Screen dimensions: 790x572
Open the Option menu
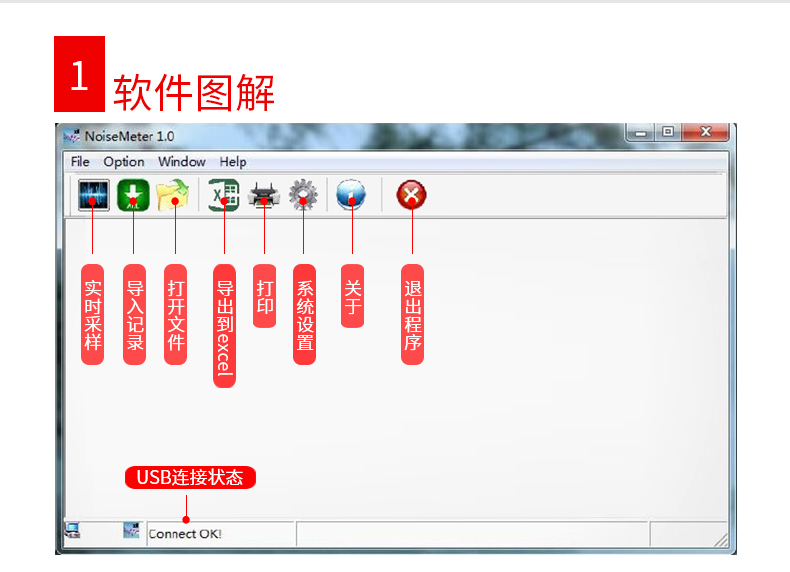[x=124, y=162]
